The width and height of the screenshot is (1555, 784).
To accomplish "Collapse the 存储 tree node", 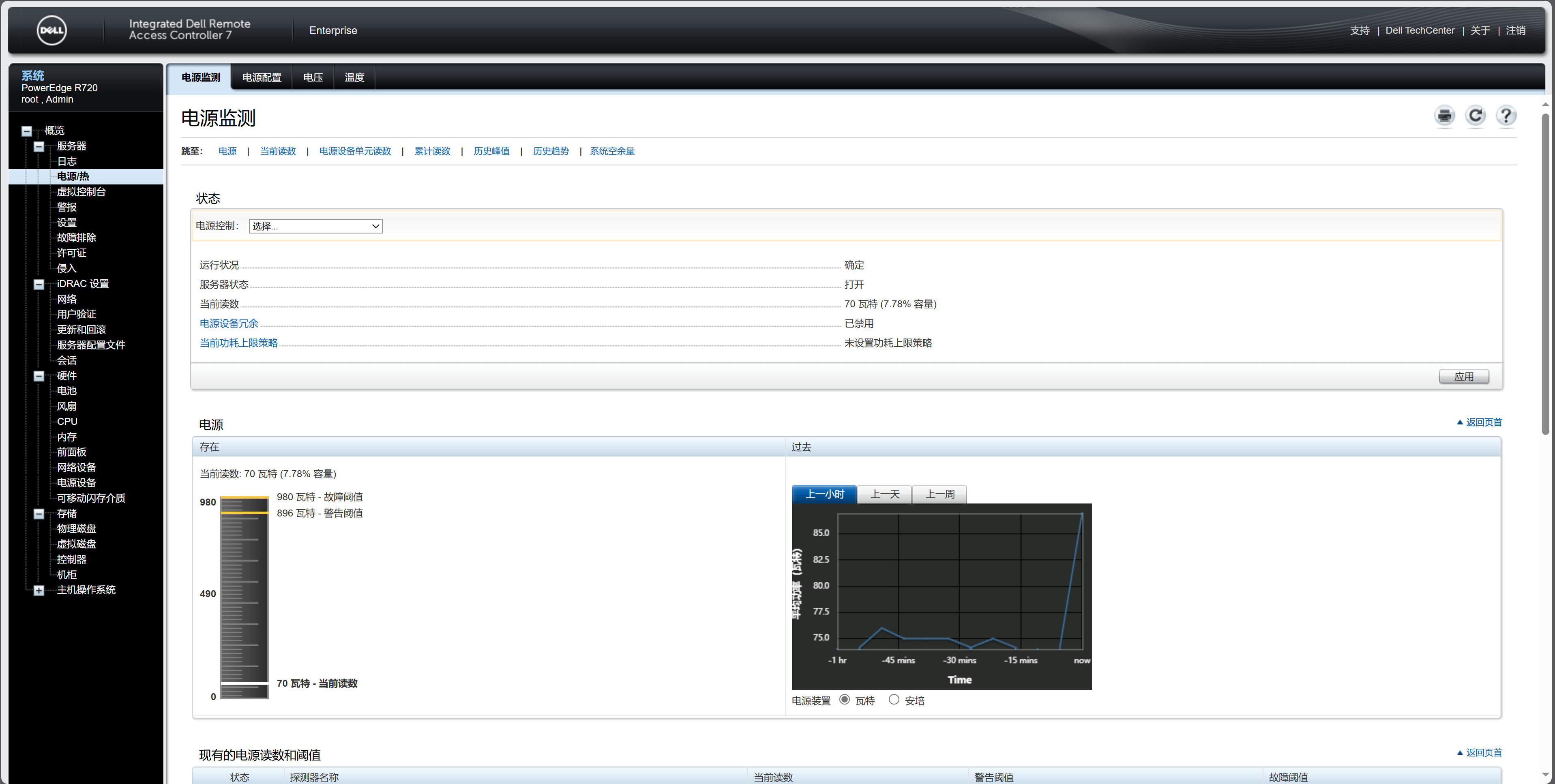I will click(x=39, y=514).
